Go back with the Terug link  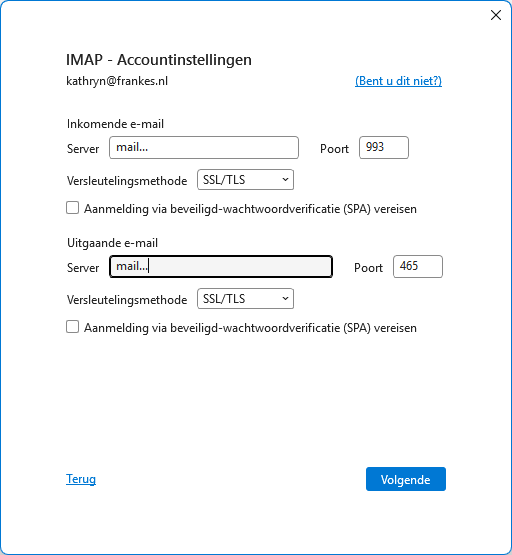tap(81, 479)
